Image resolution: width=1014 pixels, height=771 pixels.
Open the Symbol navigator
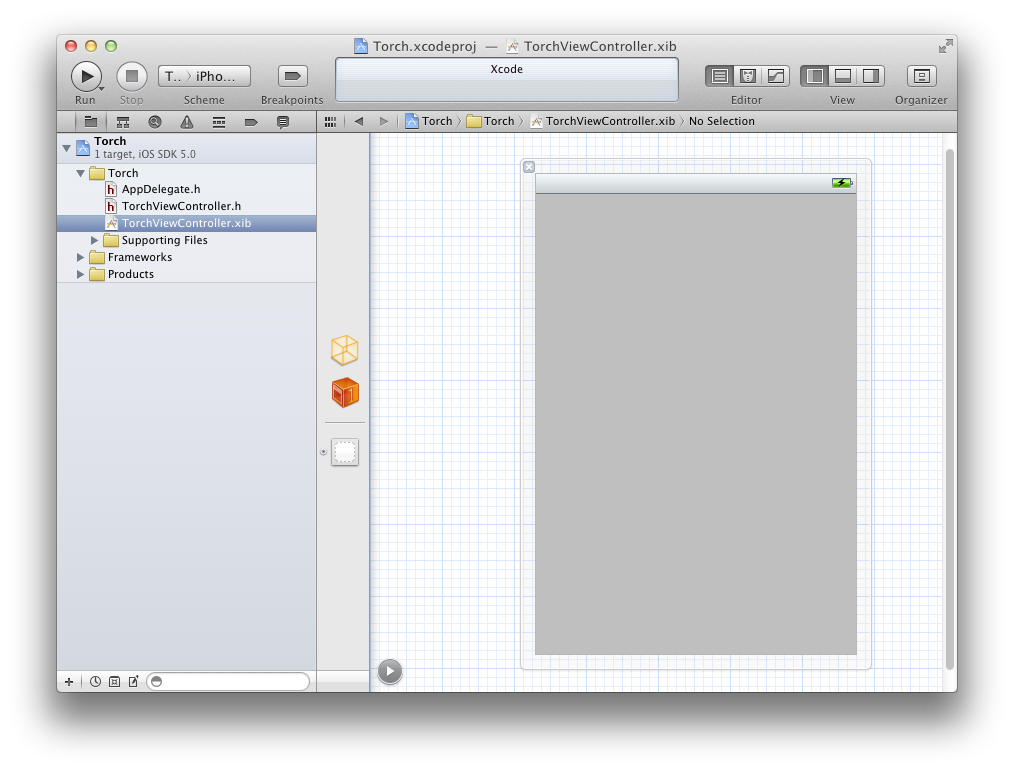tap(123, 121)
